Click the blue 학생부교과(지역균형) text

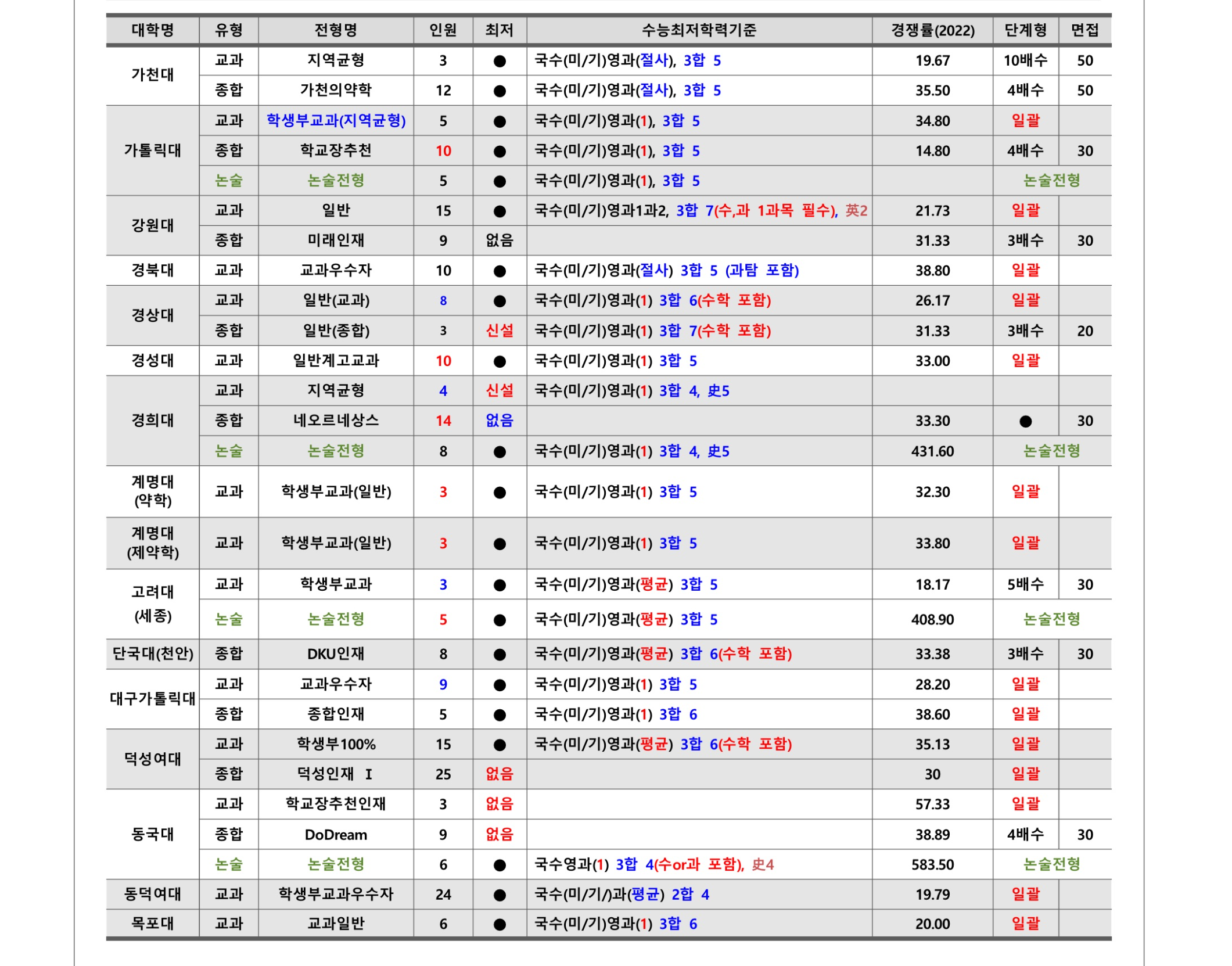coord(336,120)
